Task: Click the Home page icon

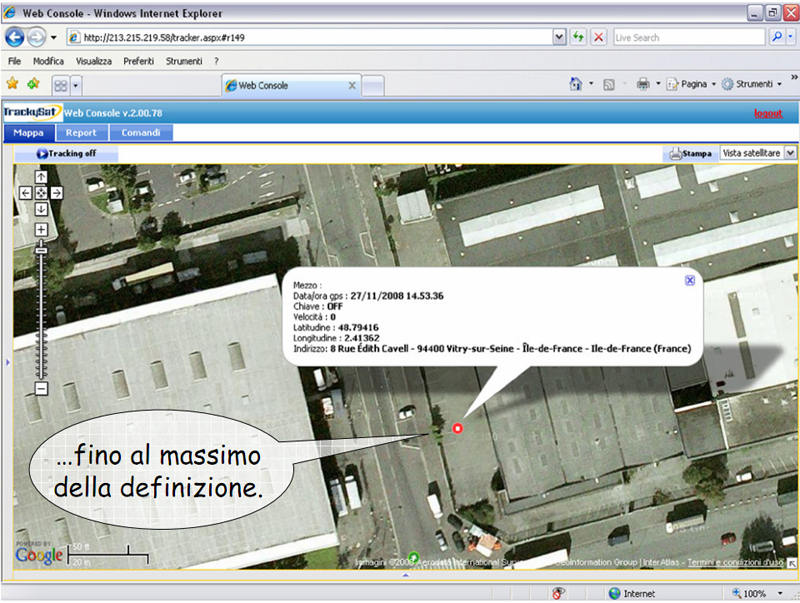Action: pyautogui.click(x=576, y=84)
